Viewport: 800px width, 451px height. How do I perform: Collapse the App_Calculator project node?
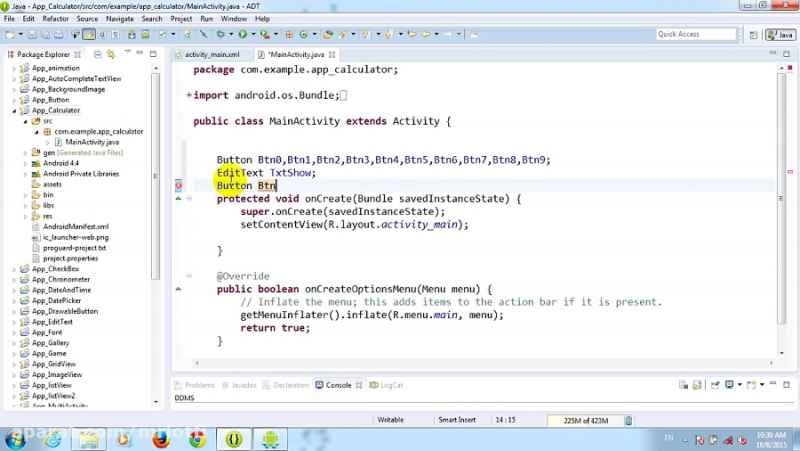click(x=14, y=111)
